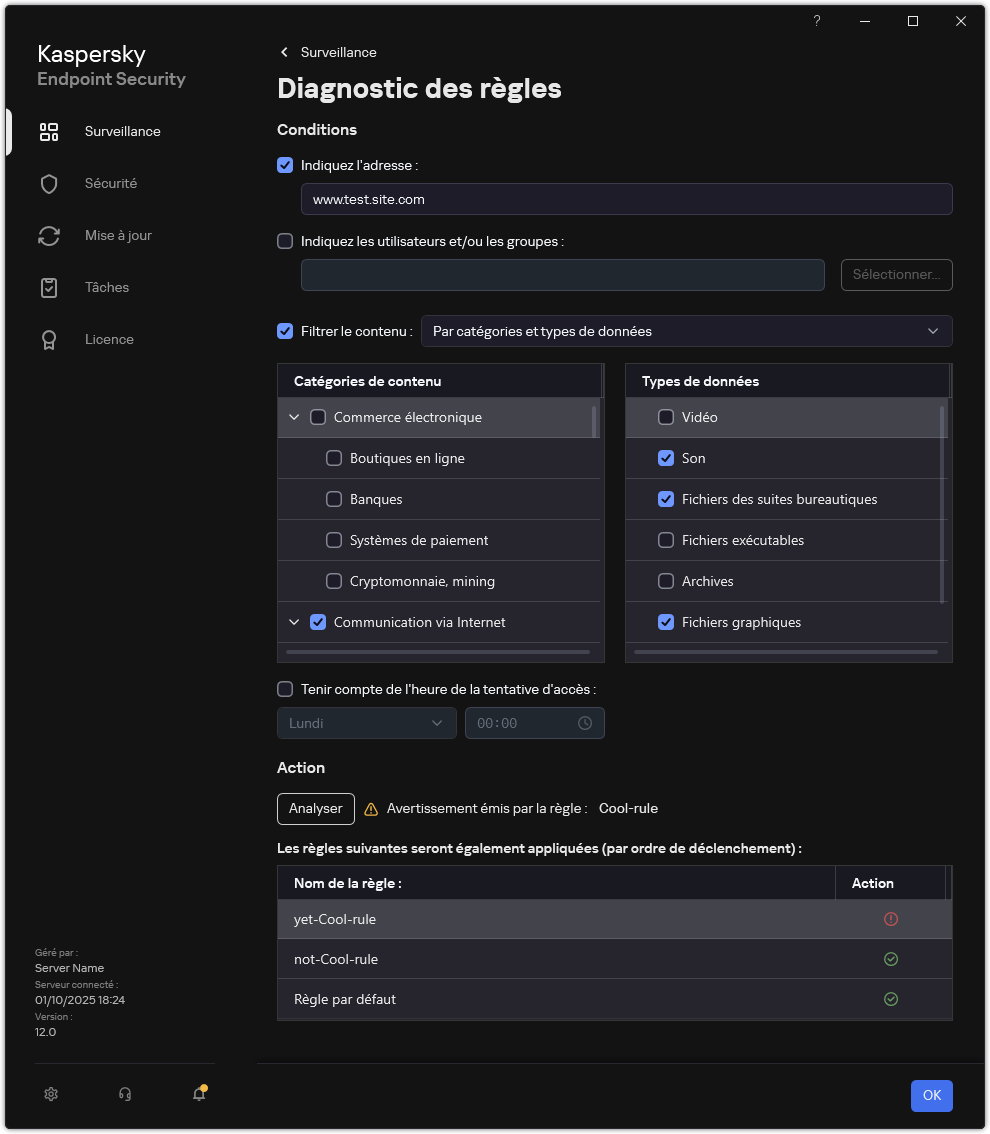
Task: Click the support headset icon
Action: click(x=125, y=1094)
